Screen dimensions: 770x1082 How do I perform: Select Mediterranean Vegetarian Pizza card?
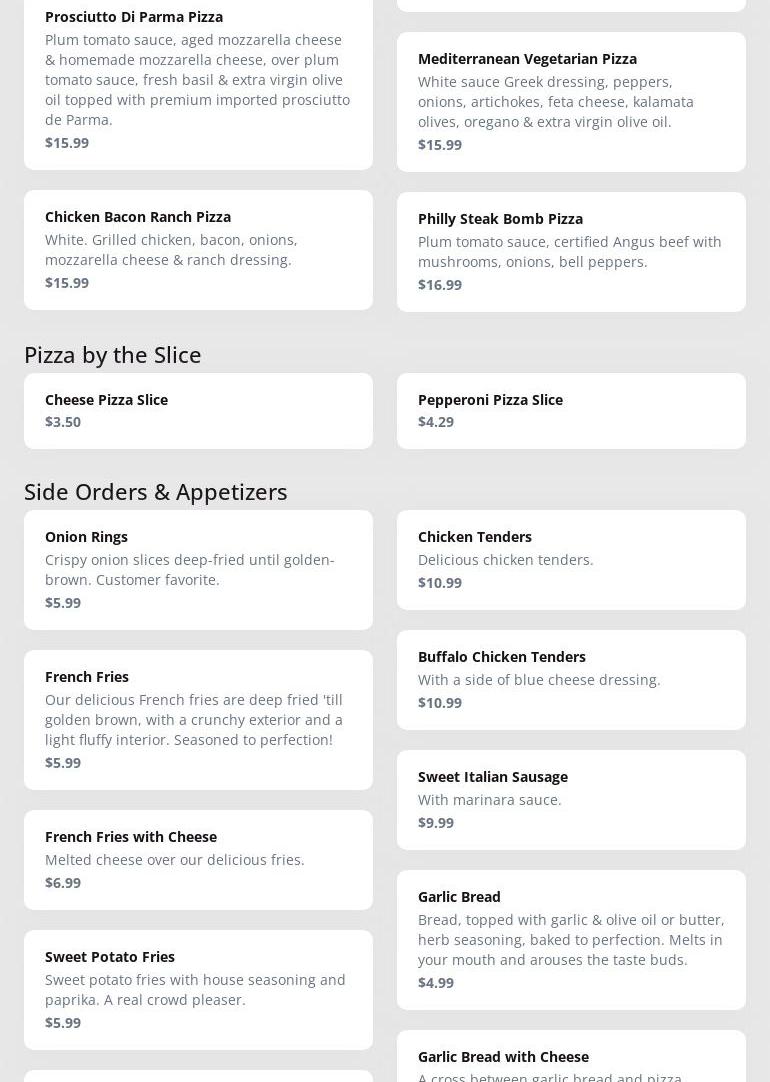(x=571, y=101)
